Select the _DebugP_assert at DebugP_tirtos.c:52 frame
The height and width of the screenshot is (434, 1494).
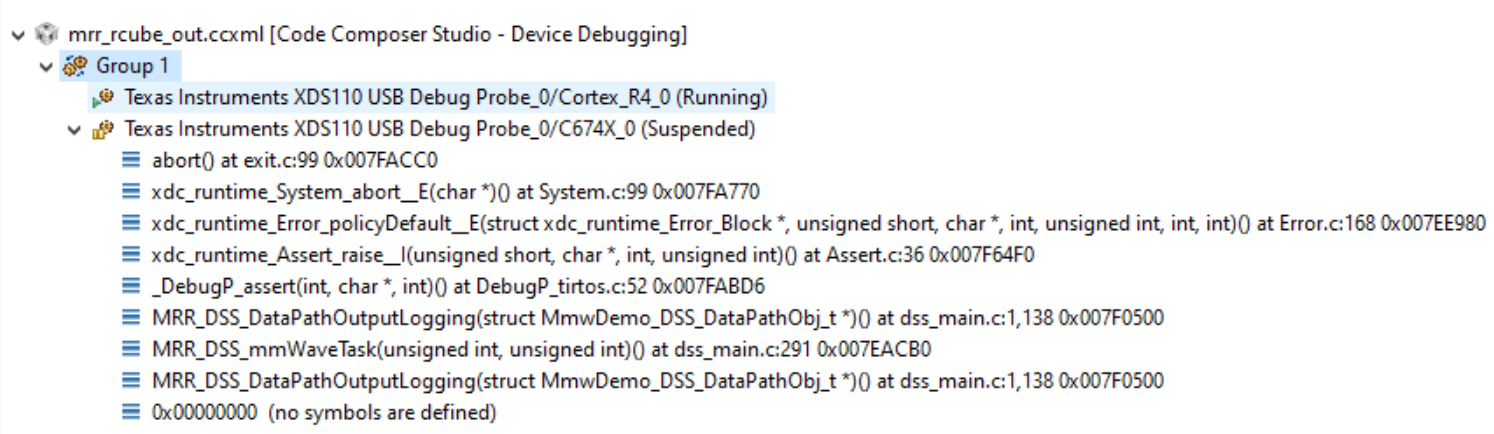[x=459, y=287]
